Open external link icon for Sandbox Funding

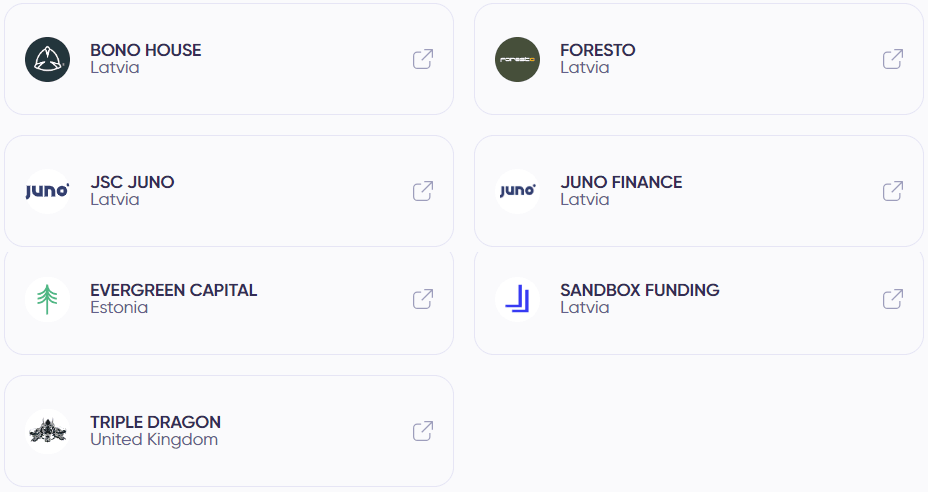[892, 299]
